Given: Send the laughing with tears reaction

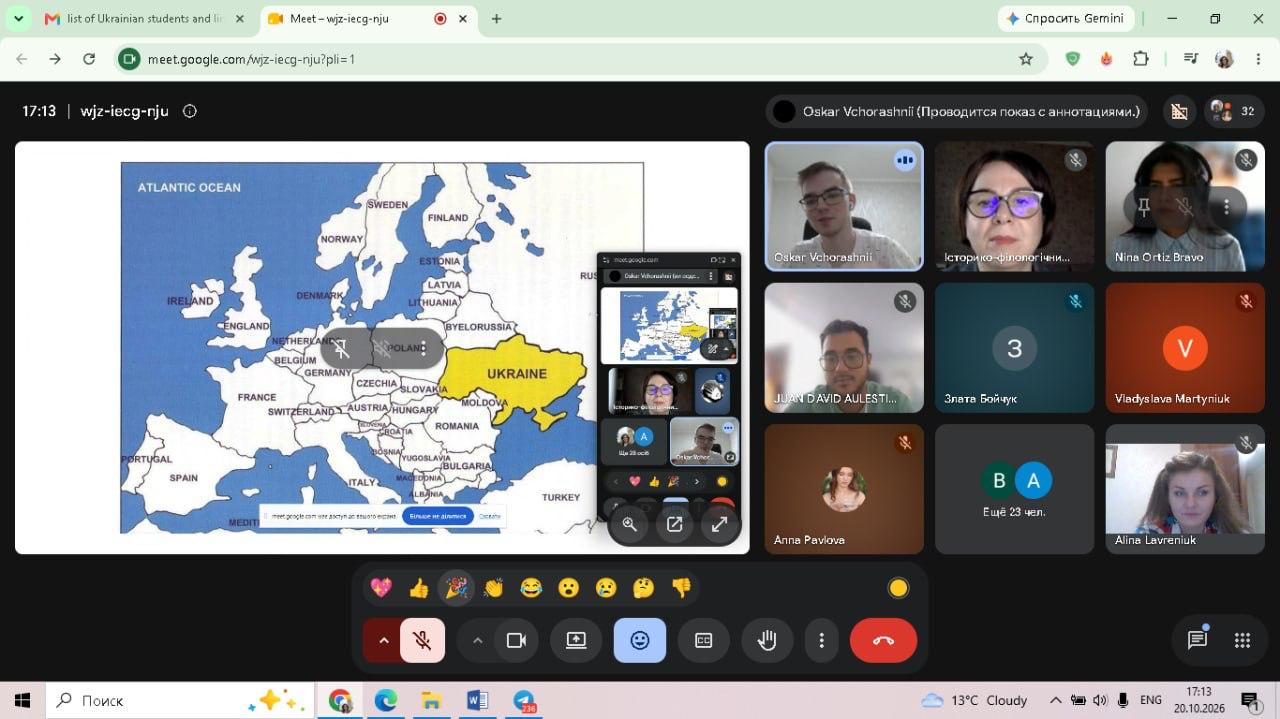Looking at the screenshot, I should 531,588.
